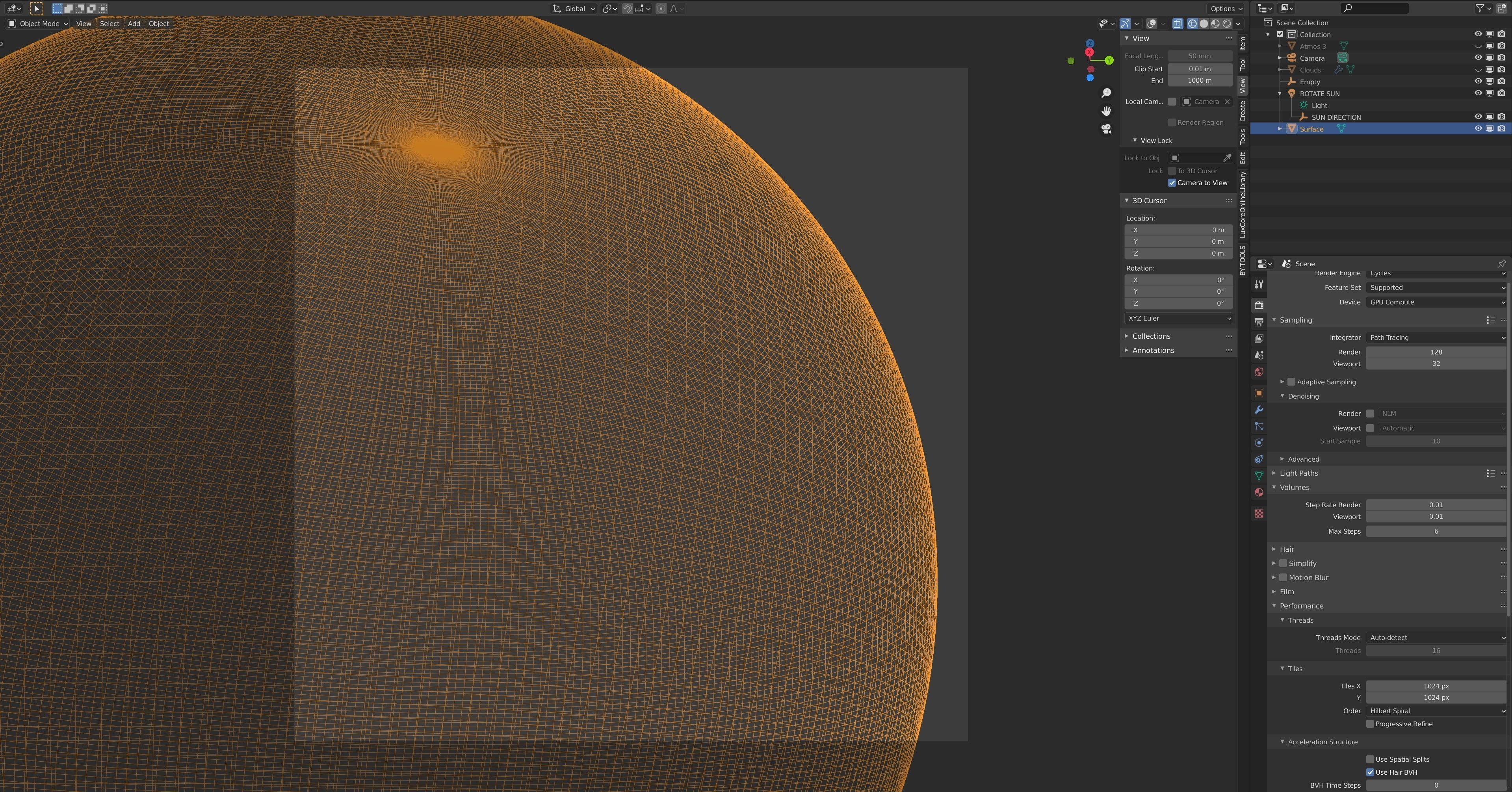Open tile Order Hilbert Spiral dropdown
Viewport: 1512px width, 792px height.
click(x=1437, y=711)
